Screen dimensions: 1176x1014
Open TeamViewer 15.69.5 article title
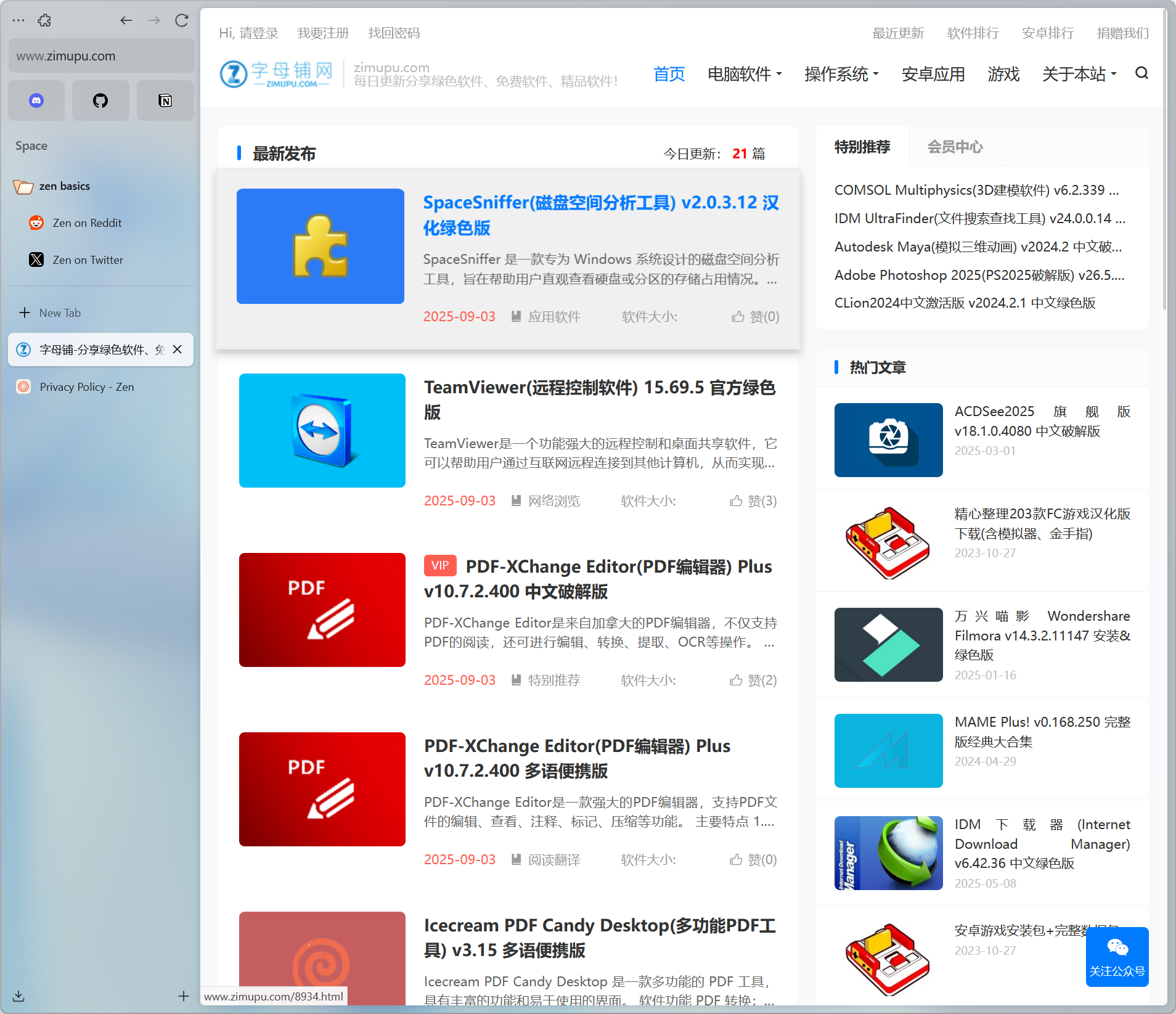point(600,399)
